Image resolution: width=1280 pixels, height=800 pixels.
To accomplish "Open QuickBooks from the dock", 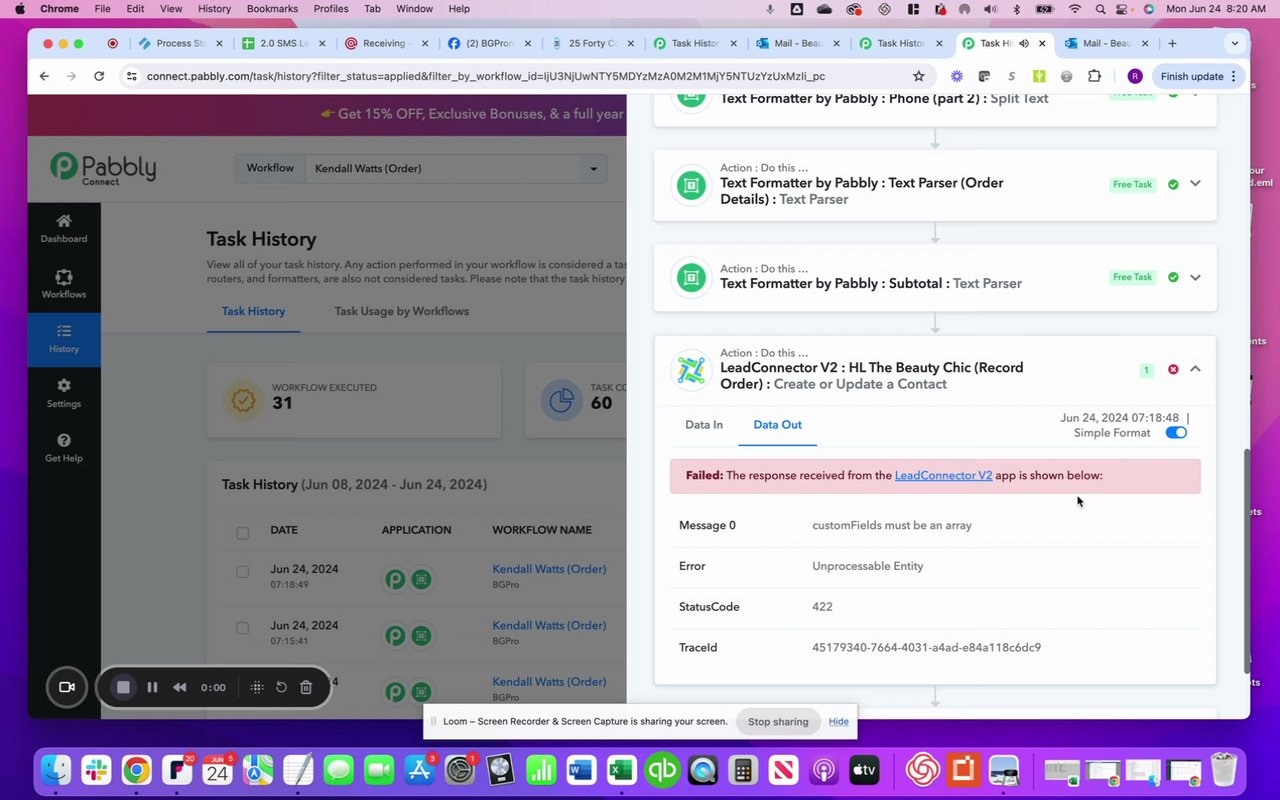I will point(662,770).
